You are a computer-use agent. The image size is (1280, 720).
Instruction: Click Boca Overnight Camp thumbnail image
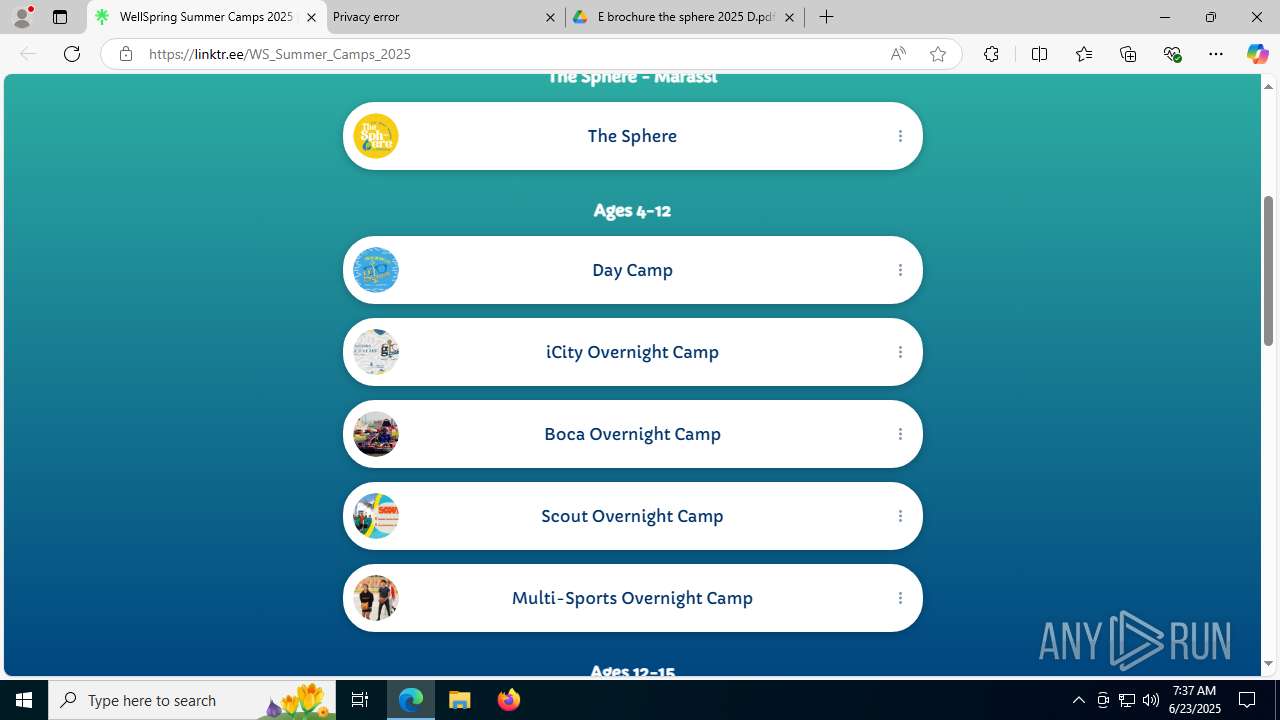click(376, 434)
